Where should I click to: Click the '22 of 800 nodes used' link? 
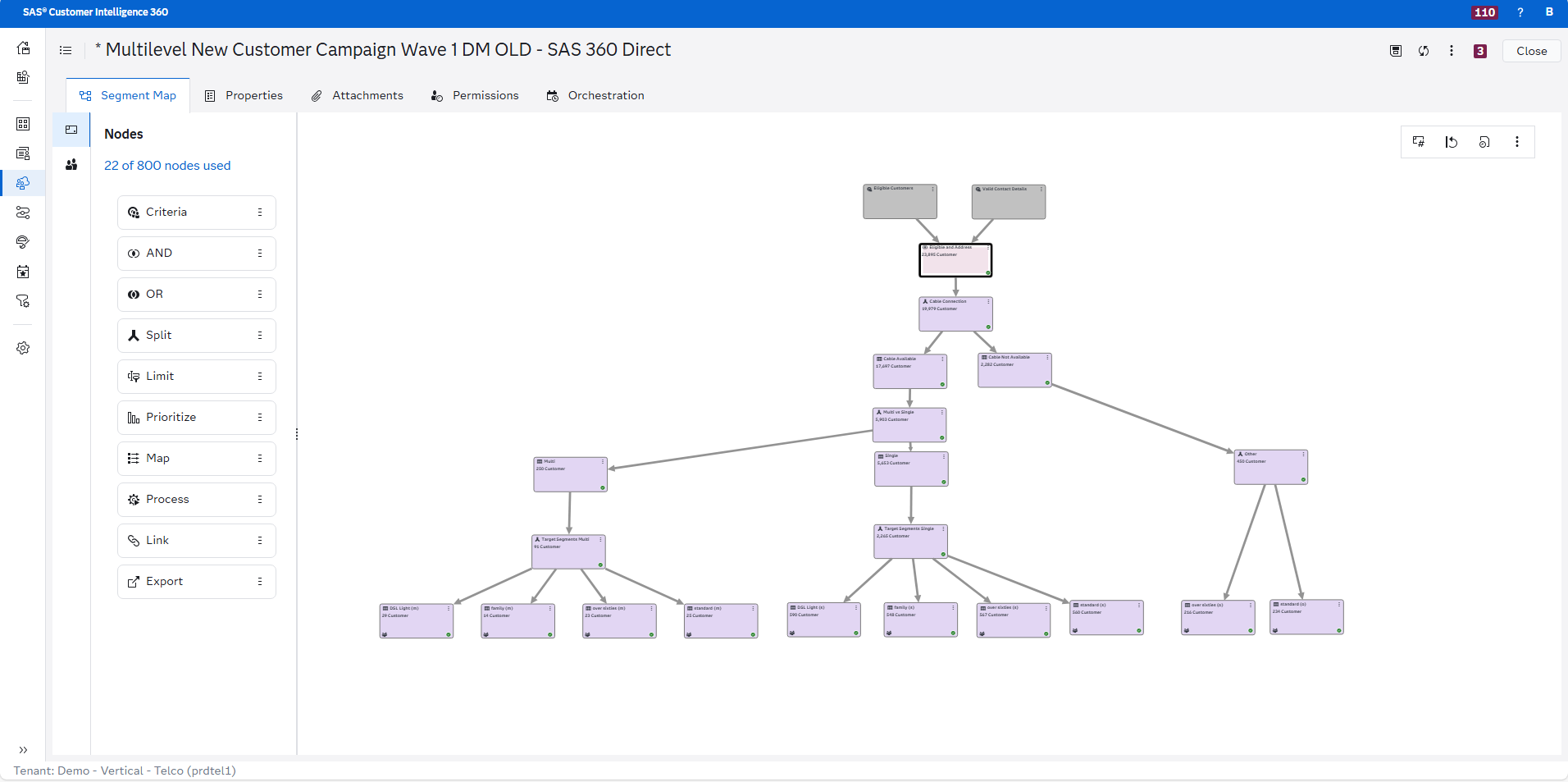point(167,165)
